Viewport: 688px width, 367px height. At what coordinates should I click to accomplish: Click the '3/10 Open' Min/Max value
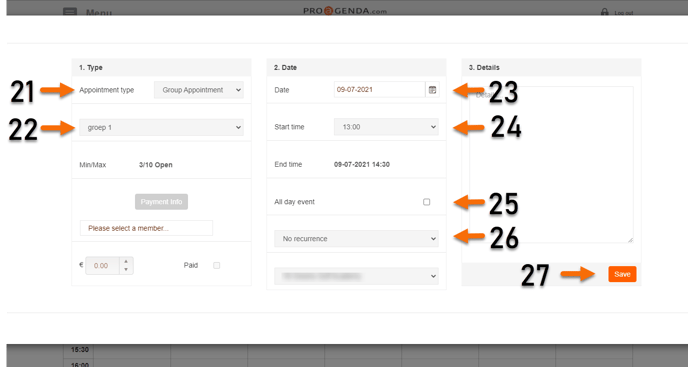[156, 165]
